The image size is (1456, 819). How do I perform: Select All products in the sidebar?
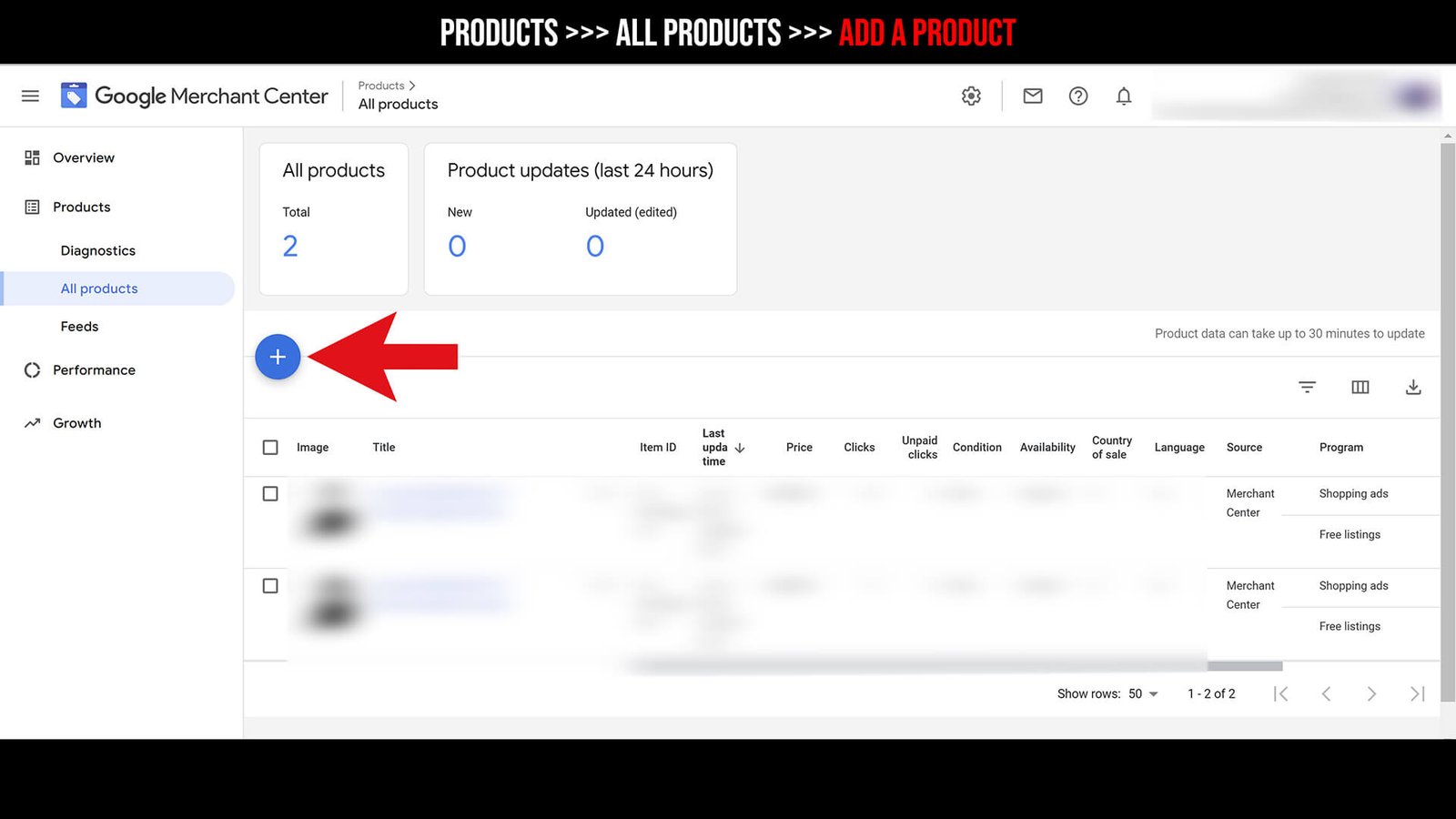[x=118, y=288]
